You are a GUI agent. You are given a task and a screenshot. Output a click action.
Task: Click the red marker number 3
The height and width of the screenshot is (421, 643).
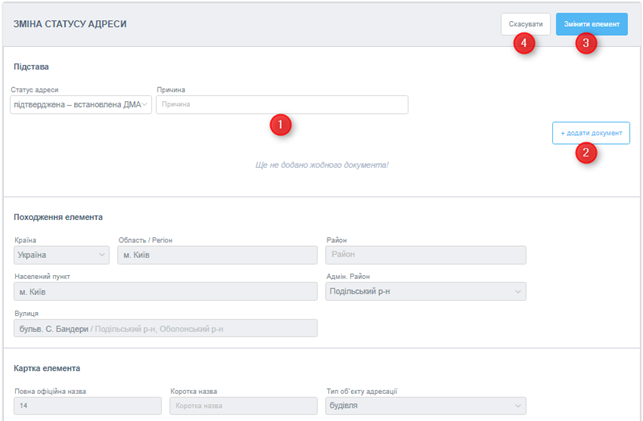[x=588, y=44]
